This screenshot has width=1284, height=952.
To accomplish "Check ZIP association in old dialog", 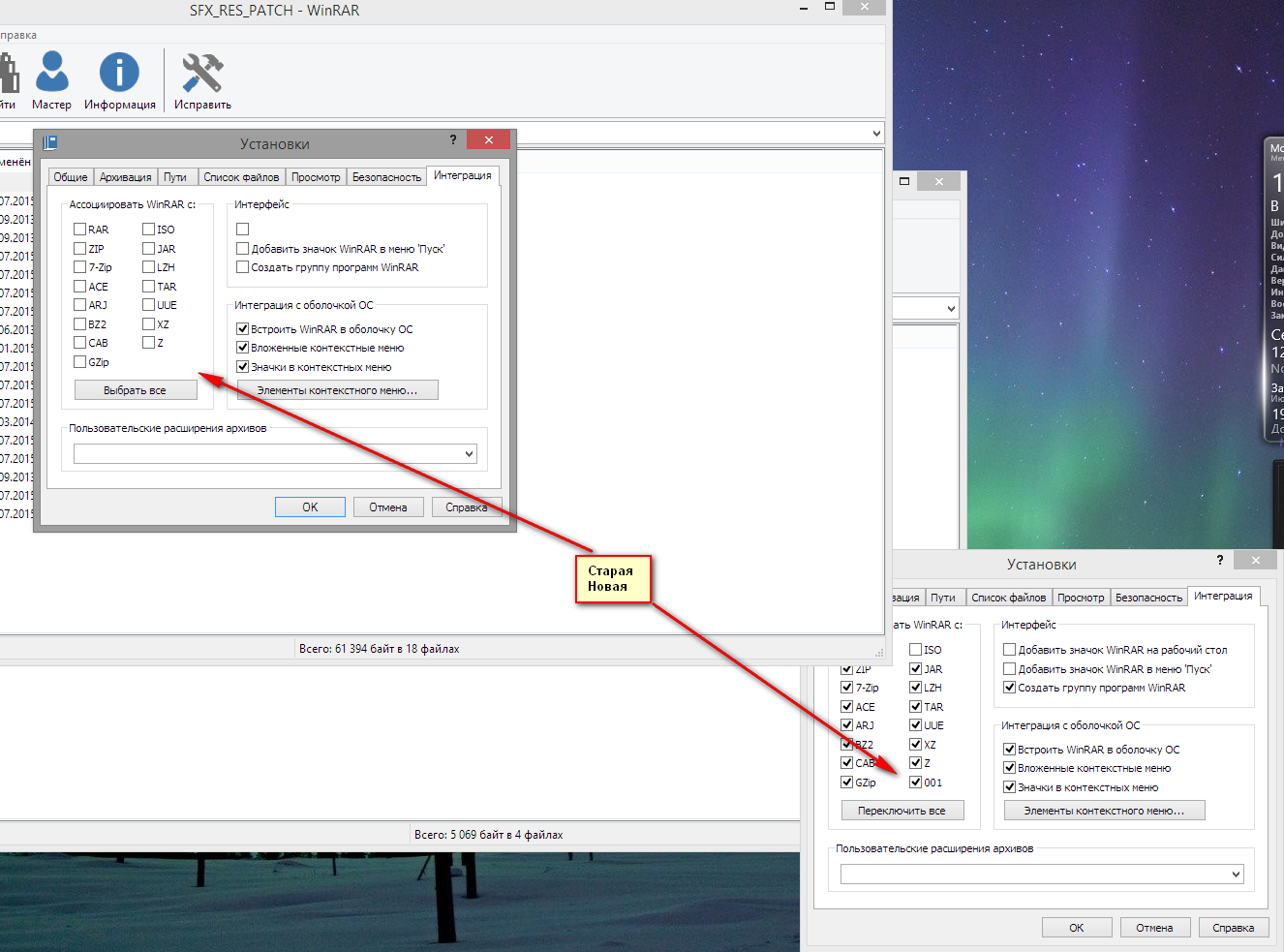I will (80, 249).
